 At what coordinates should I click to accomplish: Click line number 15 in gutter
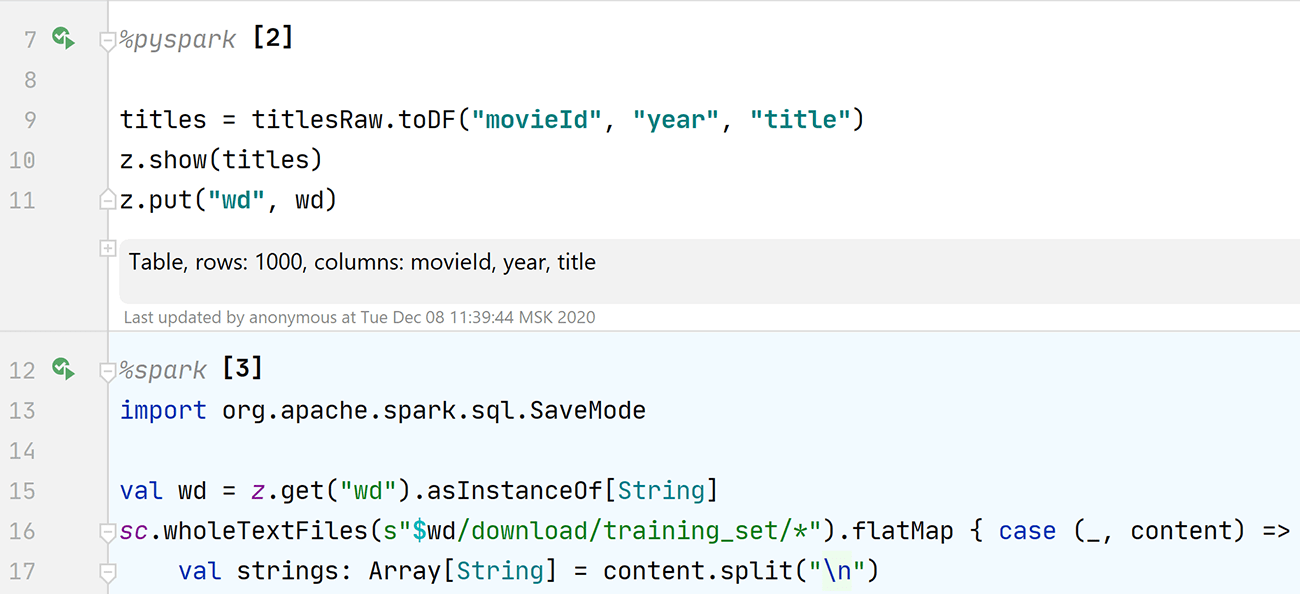[22, 491]
